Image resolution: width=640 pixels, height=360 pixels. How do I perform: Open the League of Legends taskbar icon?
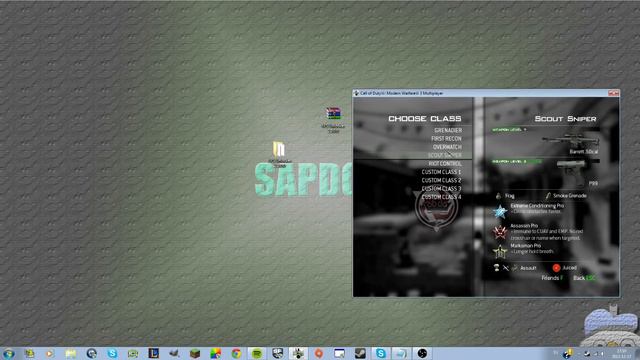click(153, 353)
